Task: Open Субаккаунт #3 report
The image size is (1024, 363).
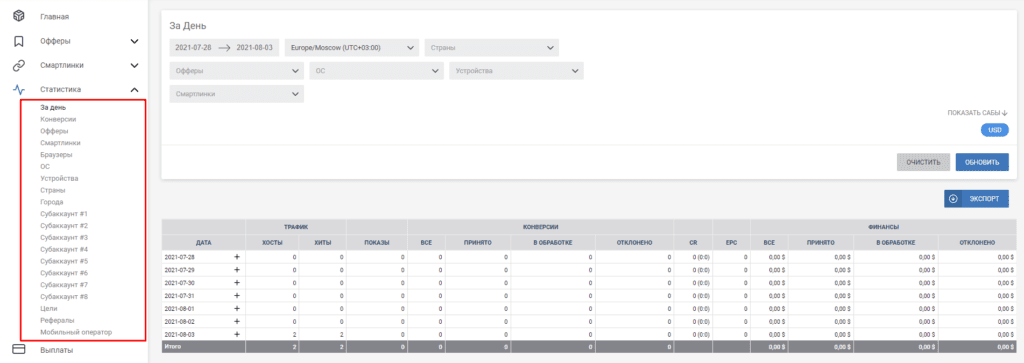Action: click(x=64, y=238)
